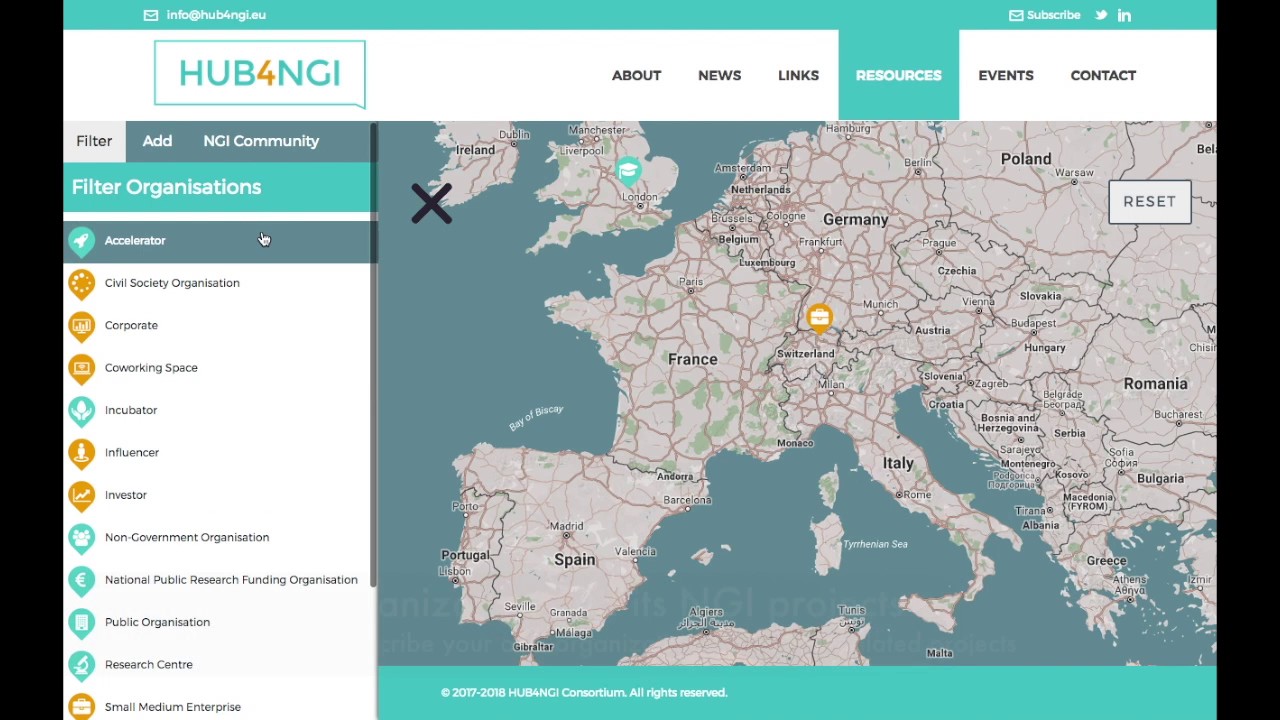Viewport: 1280px width, 720px height.
Task: Filter by Incubator label
Action: (131, 410)
